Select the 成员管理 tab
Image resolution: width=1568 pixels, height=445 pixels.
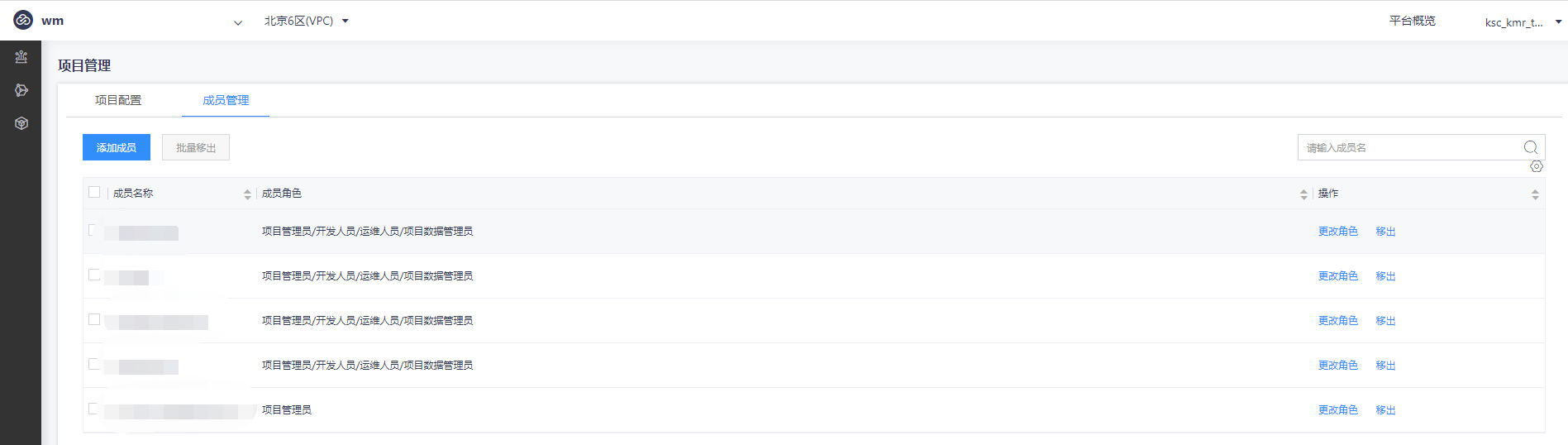coord(226,100)
